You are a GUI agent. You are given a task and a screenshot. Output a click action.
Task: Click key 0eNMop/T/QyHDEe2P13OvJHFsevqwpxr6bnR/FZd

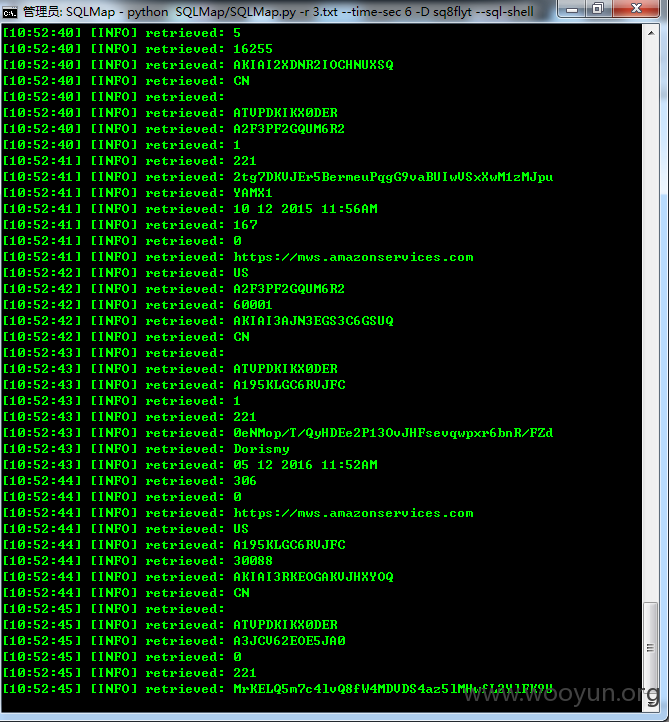pos(393,433)
